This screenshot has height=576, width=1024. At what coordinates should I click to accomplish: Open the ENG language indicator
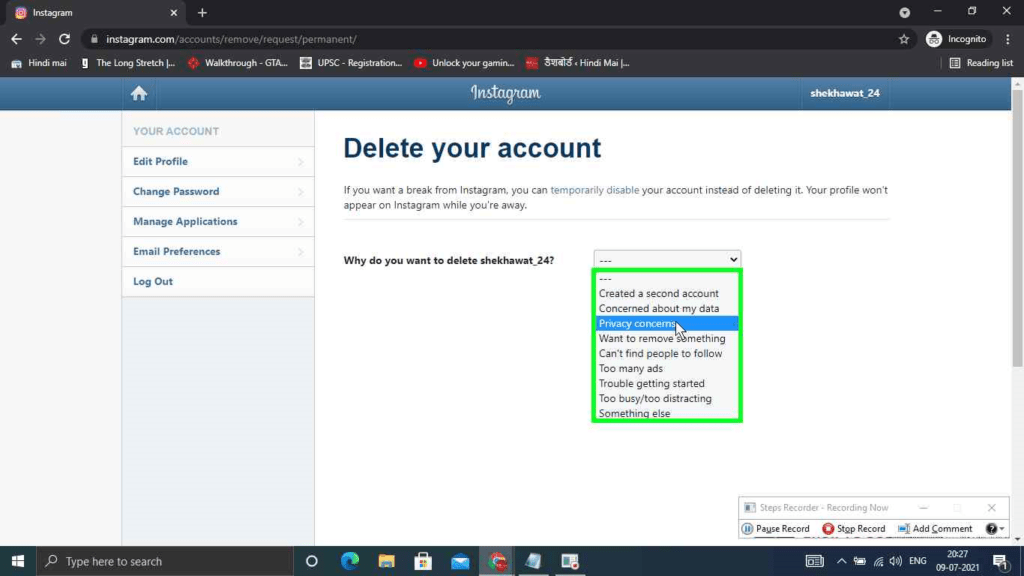pos(918,561)
